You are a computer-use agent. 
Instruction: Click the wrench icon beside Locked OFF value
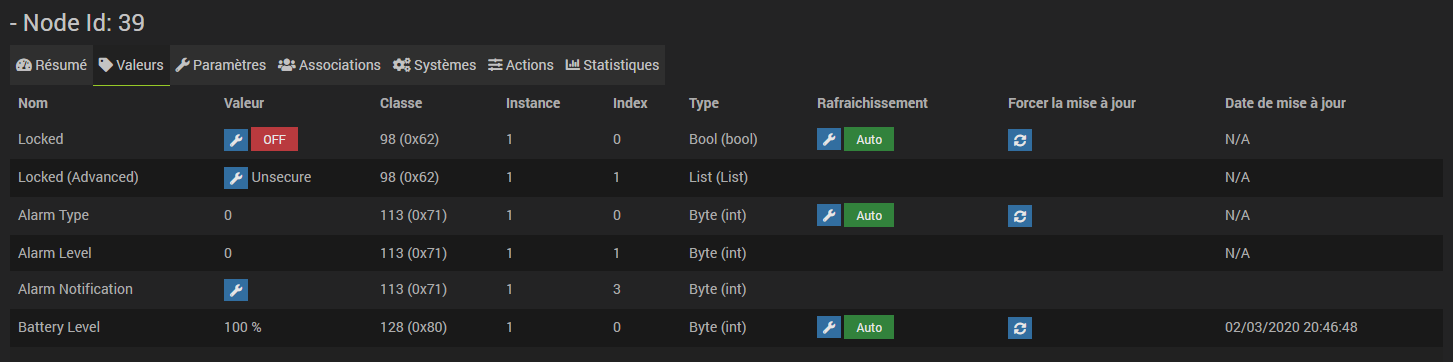pos(236,140)
